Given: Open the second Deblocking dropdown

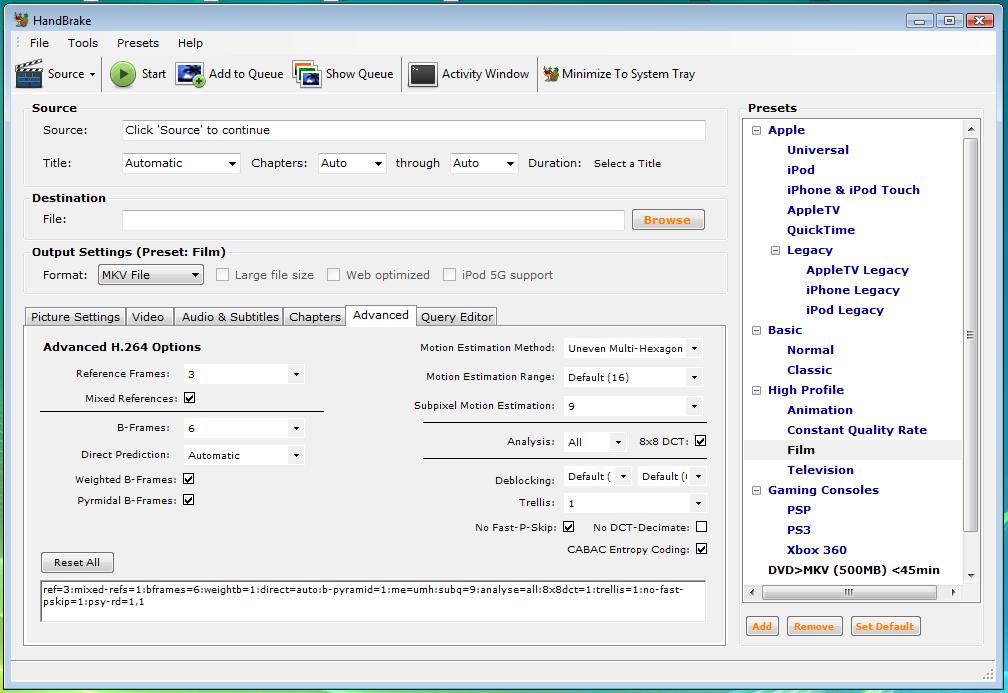Looking at the screenshot, I should point(672,476).
